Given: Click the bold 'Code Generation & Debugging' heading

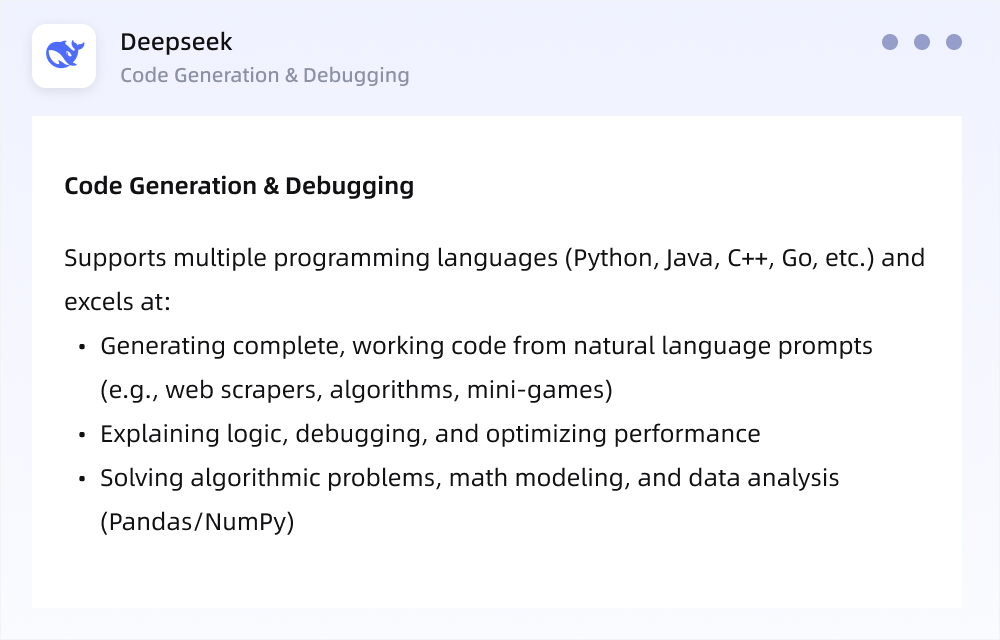Looking at the screenshot, I should [x=239, y=186].
